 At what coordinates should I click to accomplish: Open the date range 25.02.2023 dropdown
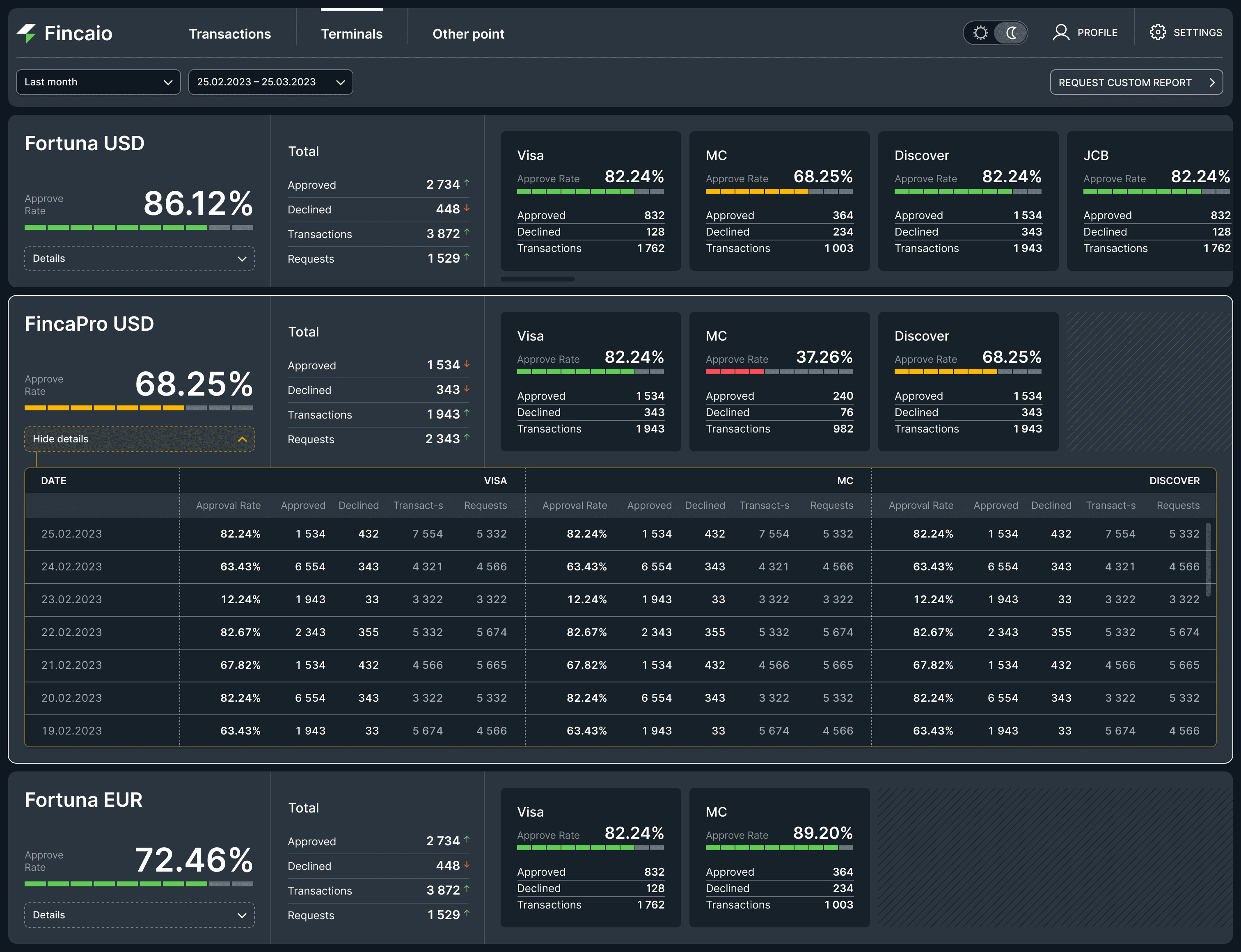(x=270, y=82)
